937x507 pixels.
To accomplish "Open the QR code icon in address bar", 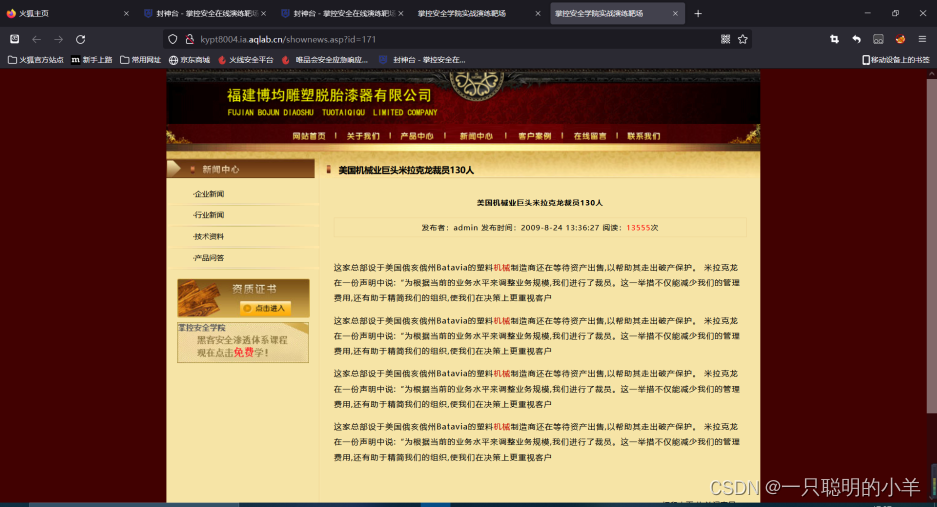I will coord(725,39).
